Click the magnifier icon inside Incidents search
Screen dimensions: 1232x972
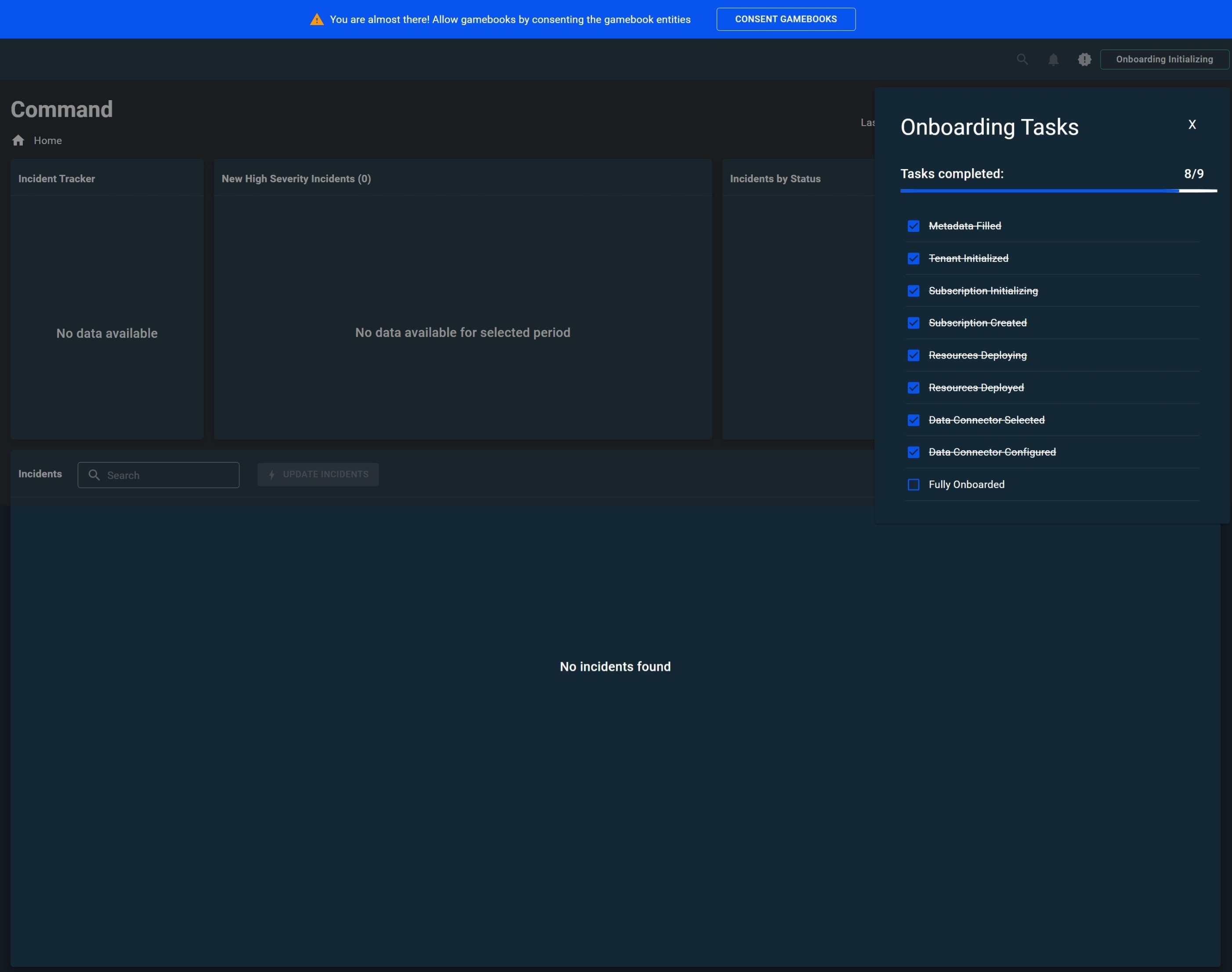click(x=94, y=475)
